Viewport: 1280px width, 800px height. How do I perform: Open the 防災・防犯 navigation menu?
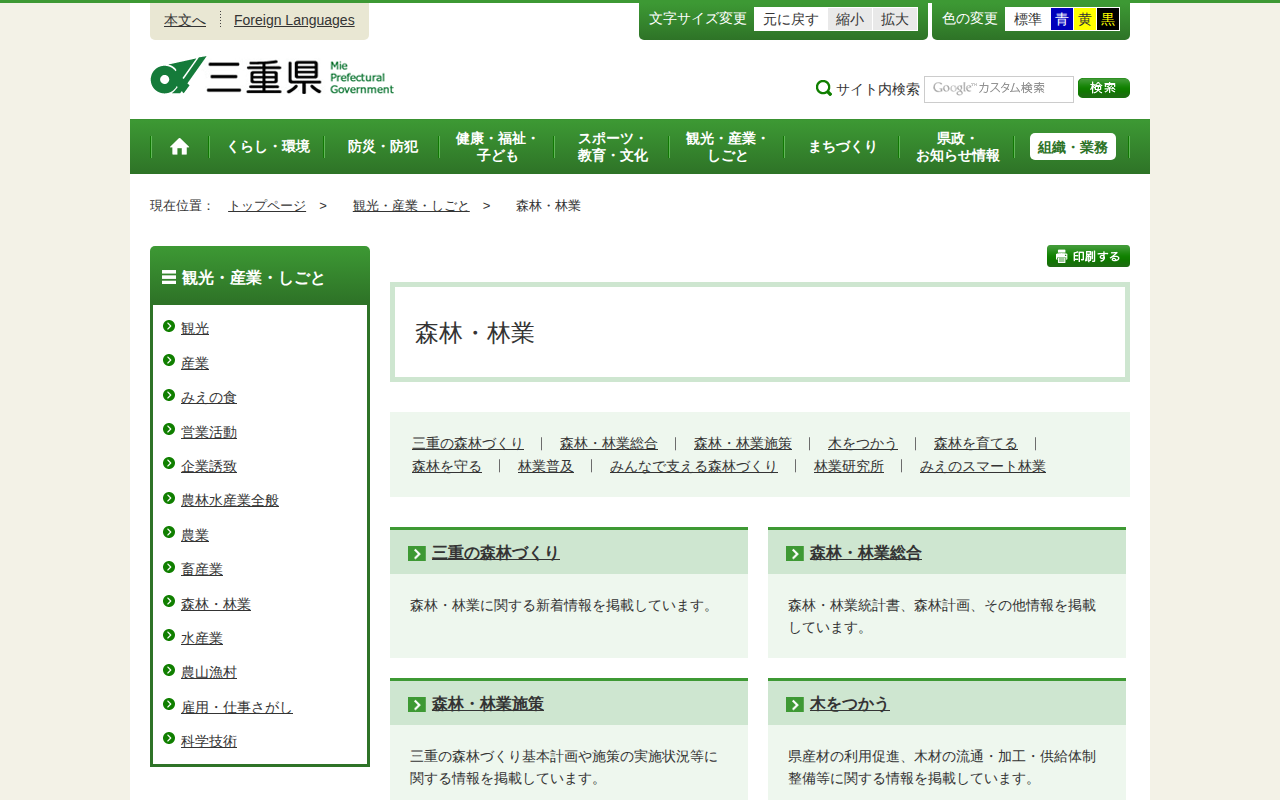(x=383, y=147)
